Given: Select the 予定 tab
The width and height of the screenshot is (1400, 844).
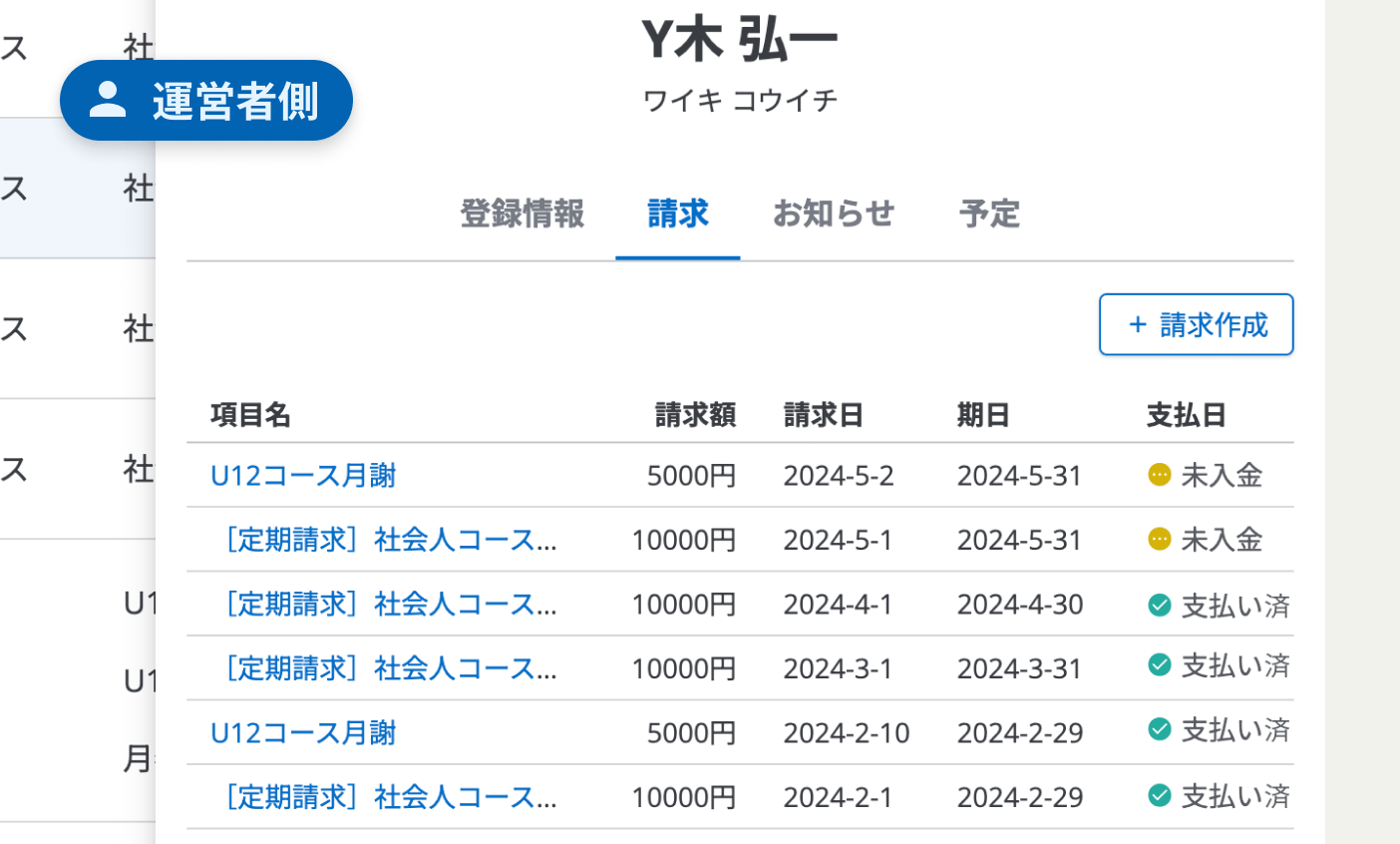Looking at the screenshot, I should (989, 213).
